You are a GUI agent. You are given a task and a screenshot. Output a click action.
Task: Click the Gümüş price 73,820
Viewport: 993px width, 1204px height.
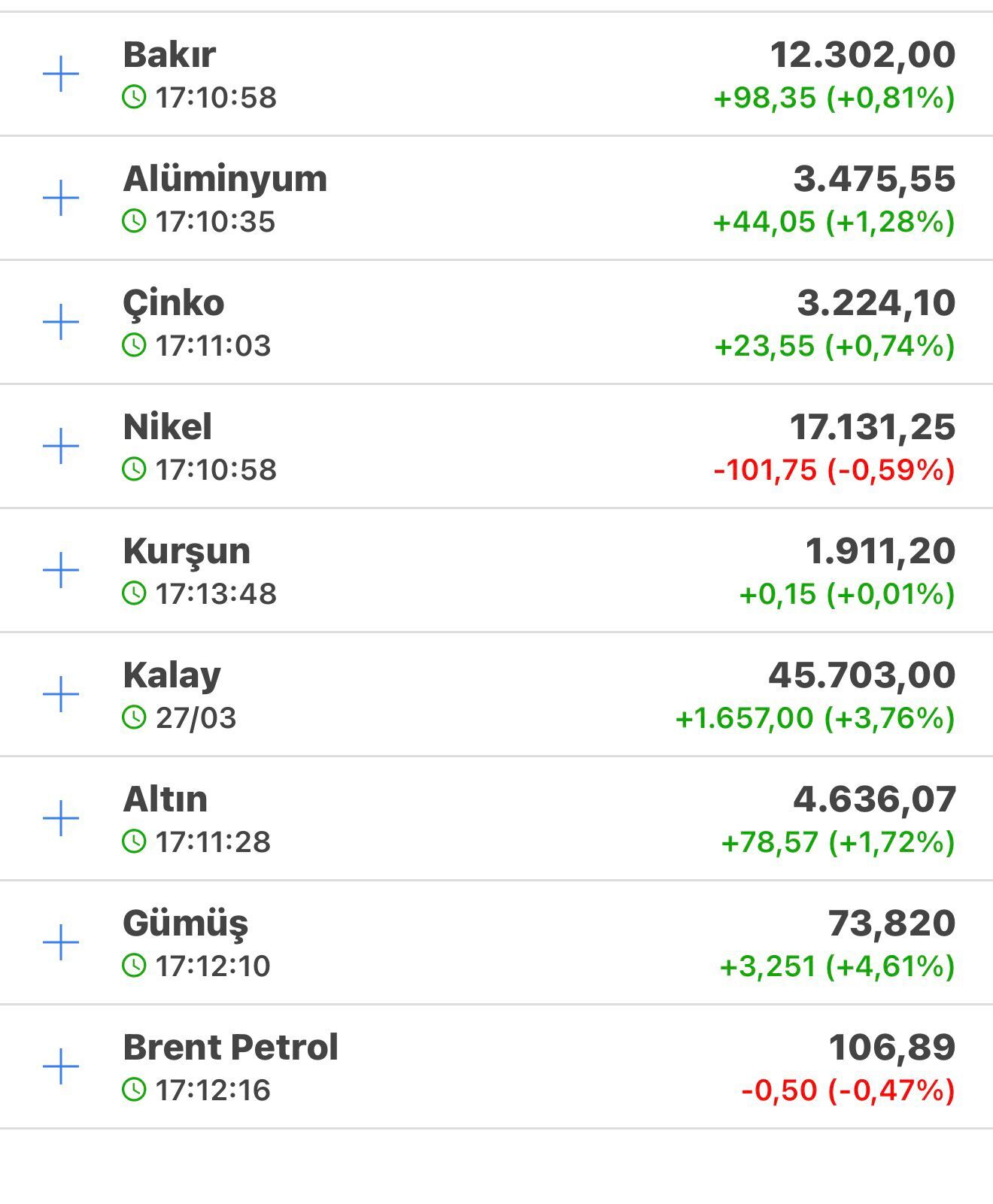[891, 923]
